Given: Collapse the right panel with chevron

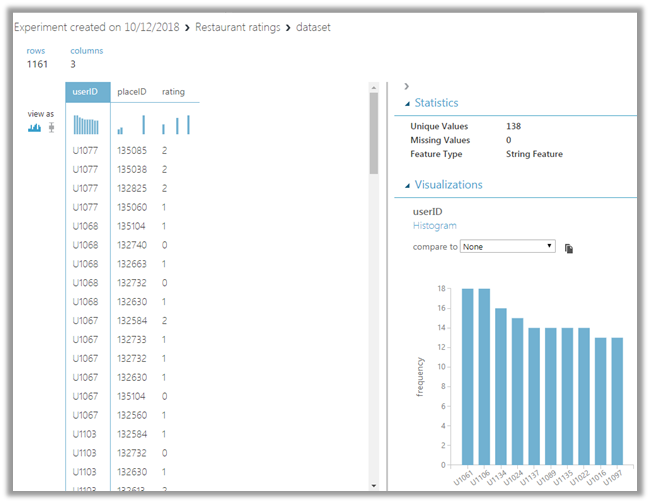Looking at the screenshot, I should tap(407, 87).
